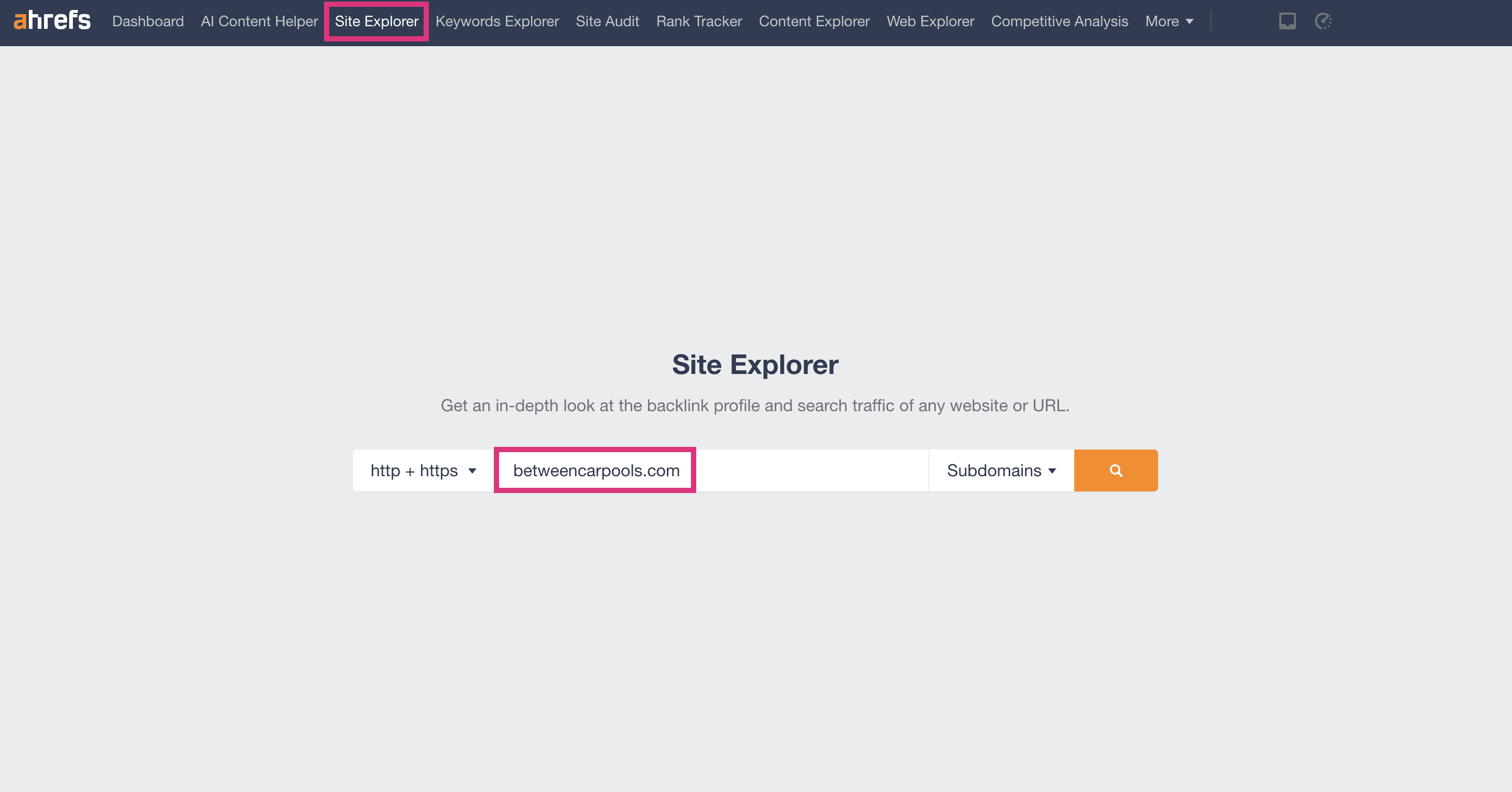Open the inbox tray icon
Image resolution: width=1512 pixels, height=792 pixels.
coord(1287,21)
